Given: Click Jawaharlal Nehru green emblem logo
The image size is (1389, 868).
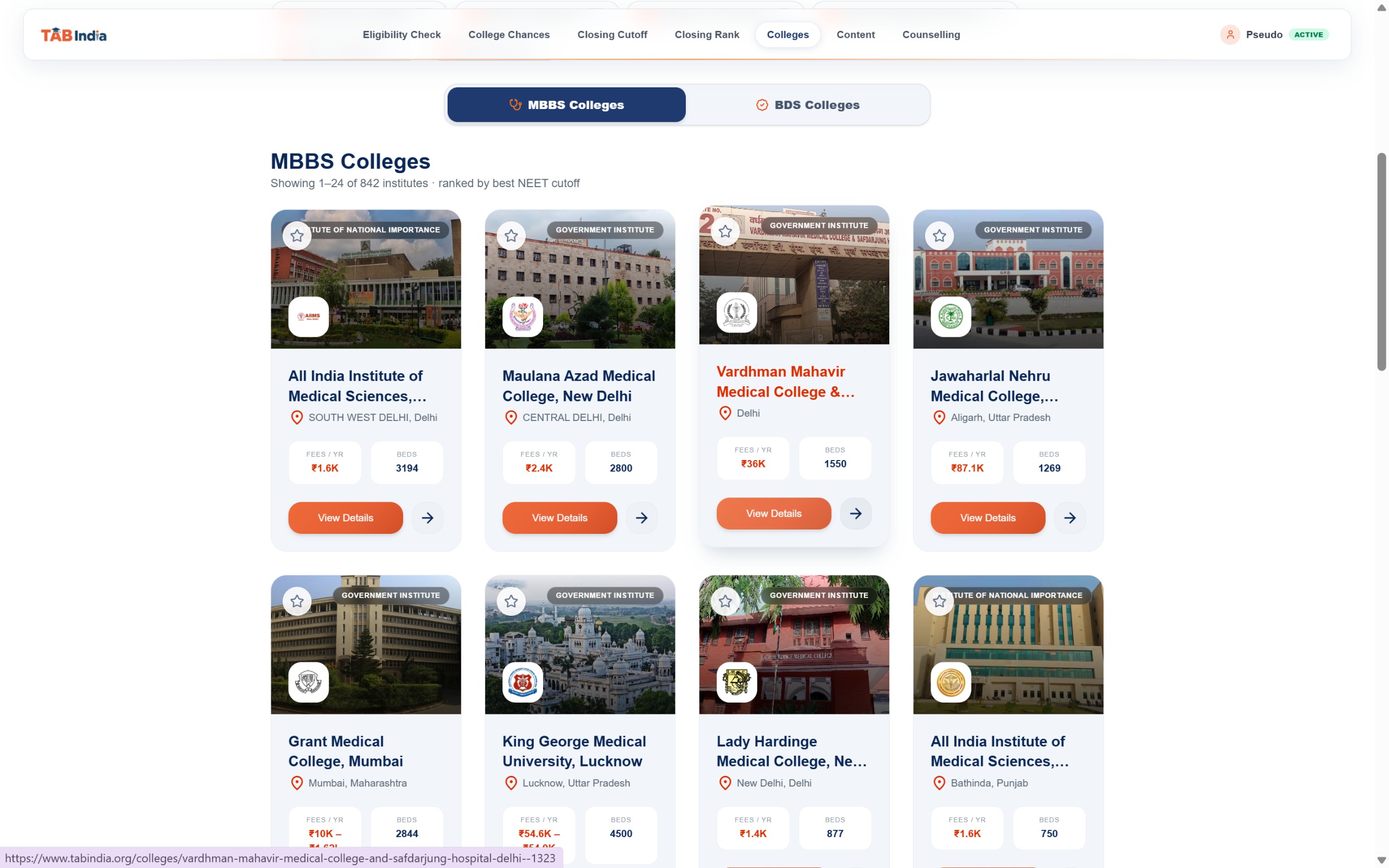Looking at the screenshot, I should pyautogui.click(x=951, y=316).
